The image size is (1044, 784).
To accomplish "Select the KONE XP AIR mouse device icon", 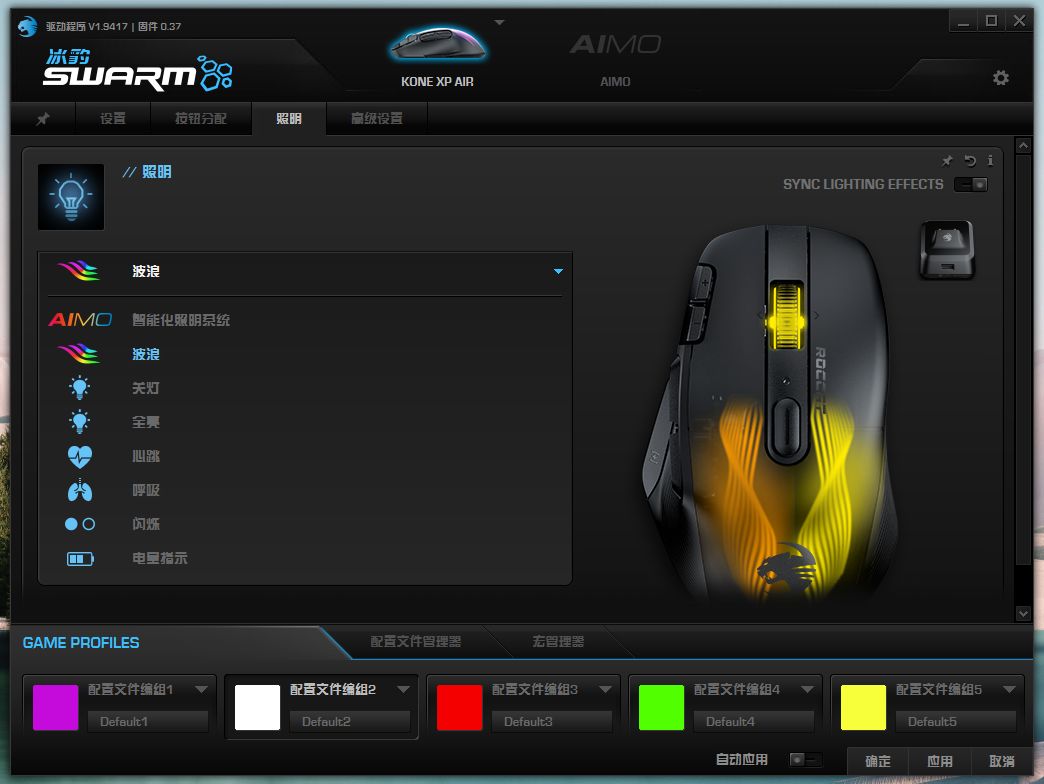I will [437, 45].
